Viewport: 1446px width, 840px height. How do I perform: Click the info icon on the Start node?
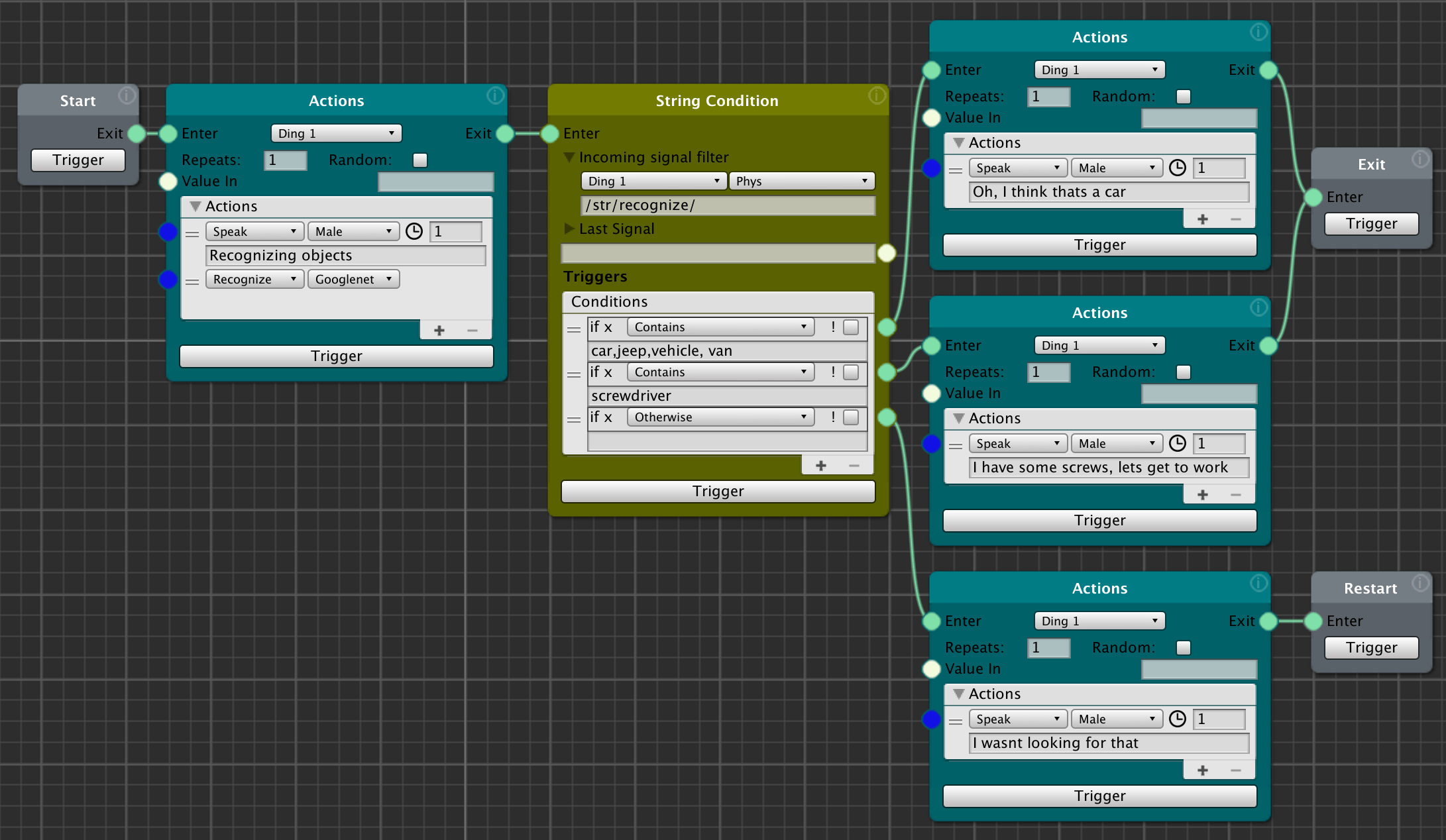127,96
